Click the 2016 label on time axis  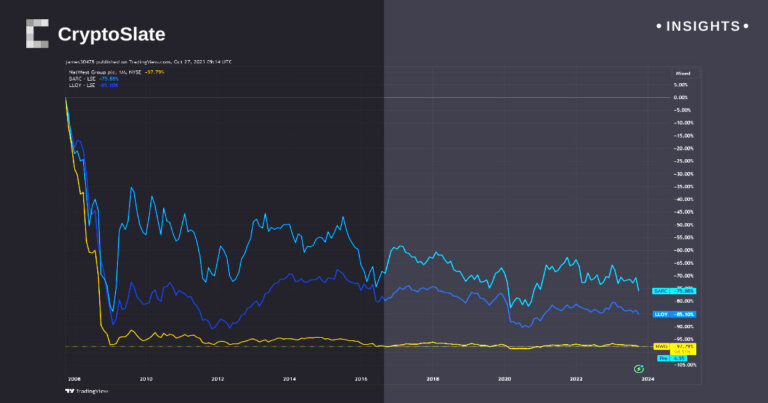(x=361, y=379)
